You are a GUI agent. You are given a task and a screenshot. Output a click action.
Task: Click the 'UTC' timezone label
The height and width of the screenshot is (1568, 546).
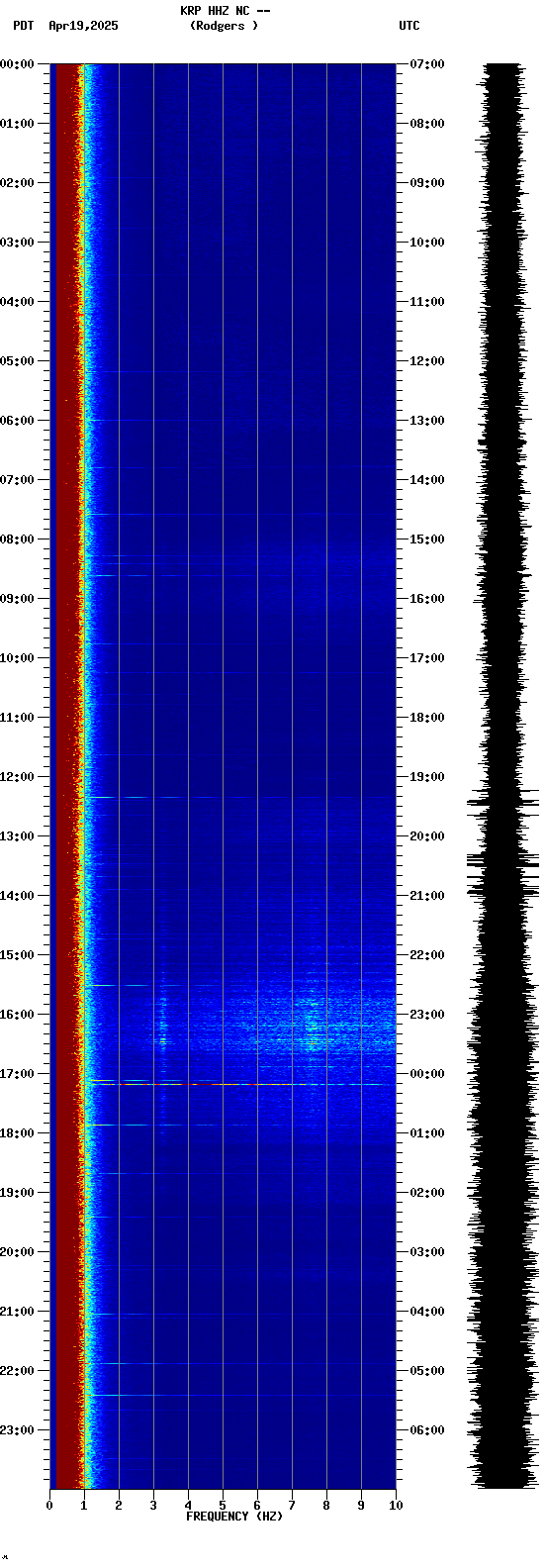pyautogui.click(x=409, y=26)
